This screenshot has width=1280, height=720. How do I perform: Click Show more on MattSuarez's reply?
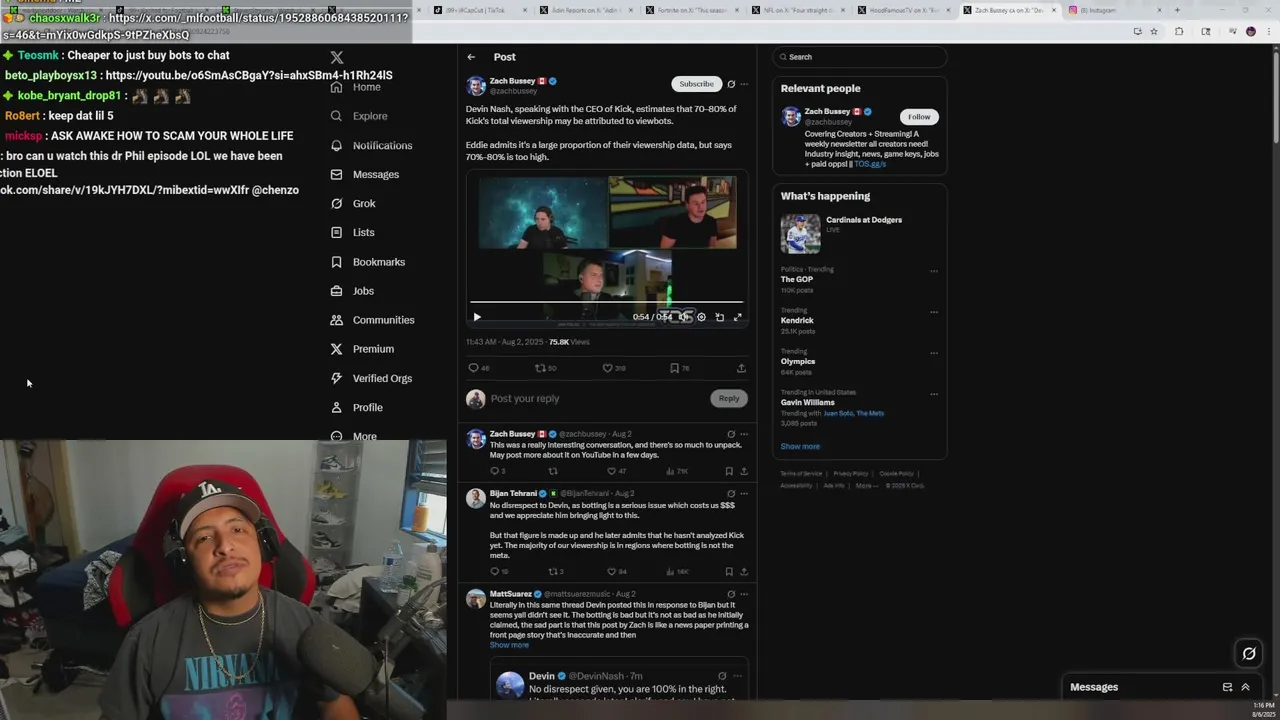[x=509, y=645]
